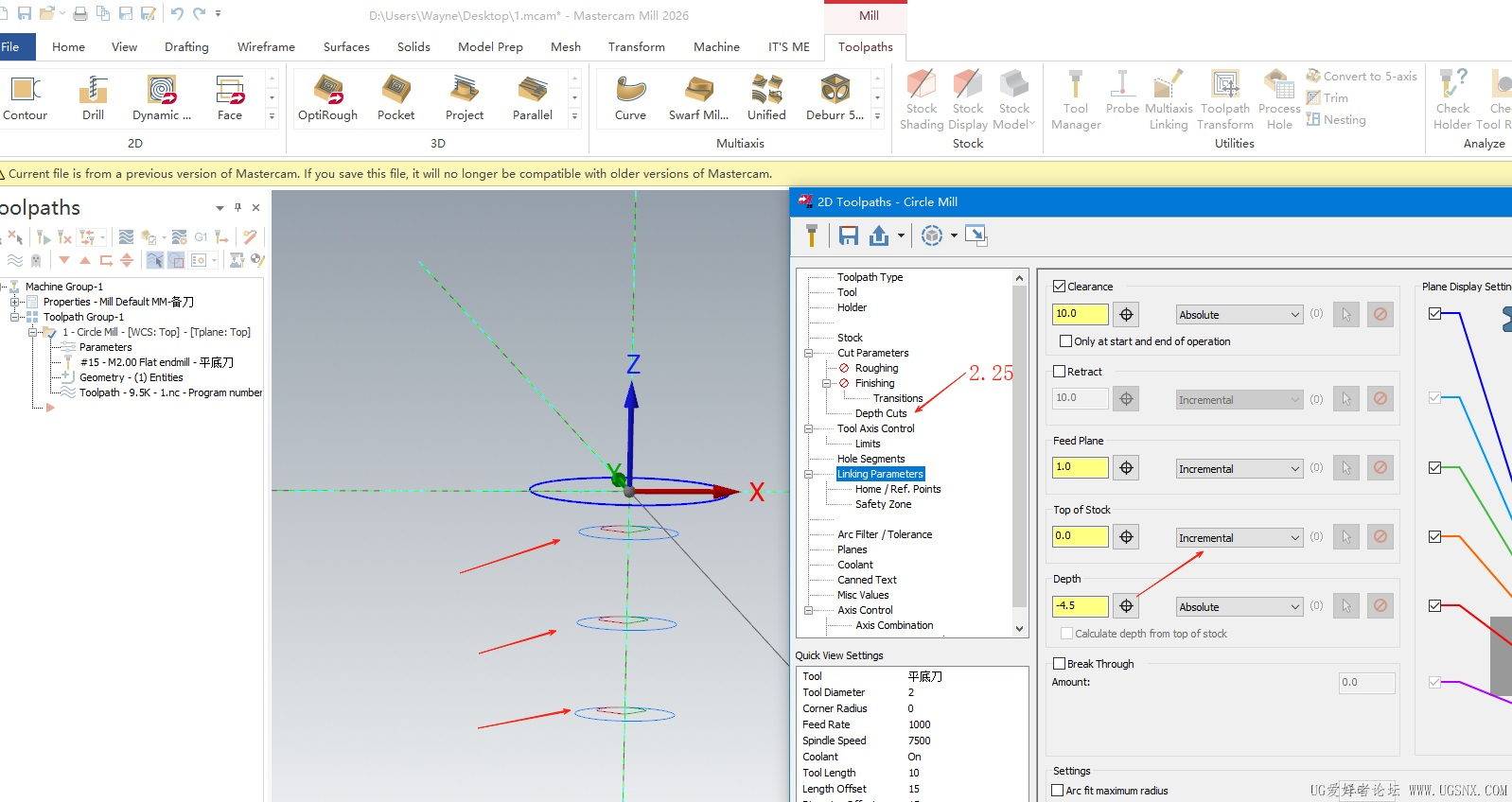The height and width of the screenshot is (802, 1512).
Task: Open Top of Stock Incremental dropdown
Action: 1239,538
